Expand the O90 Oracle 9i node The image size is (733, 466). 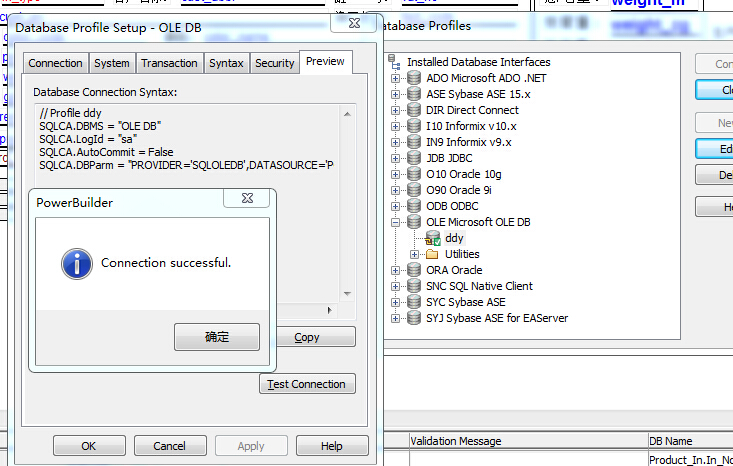click(x=395, y=191)
